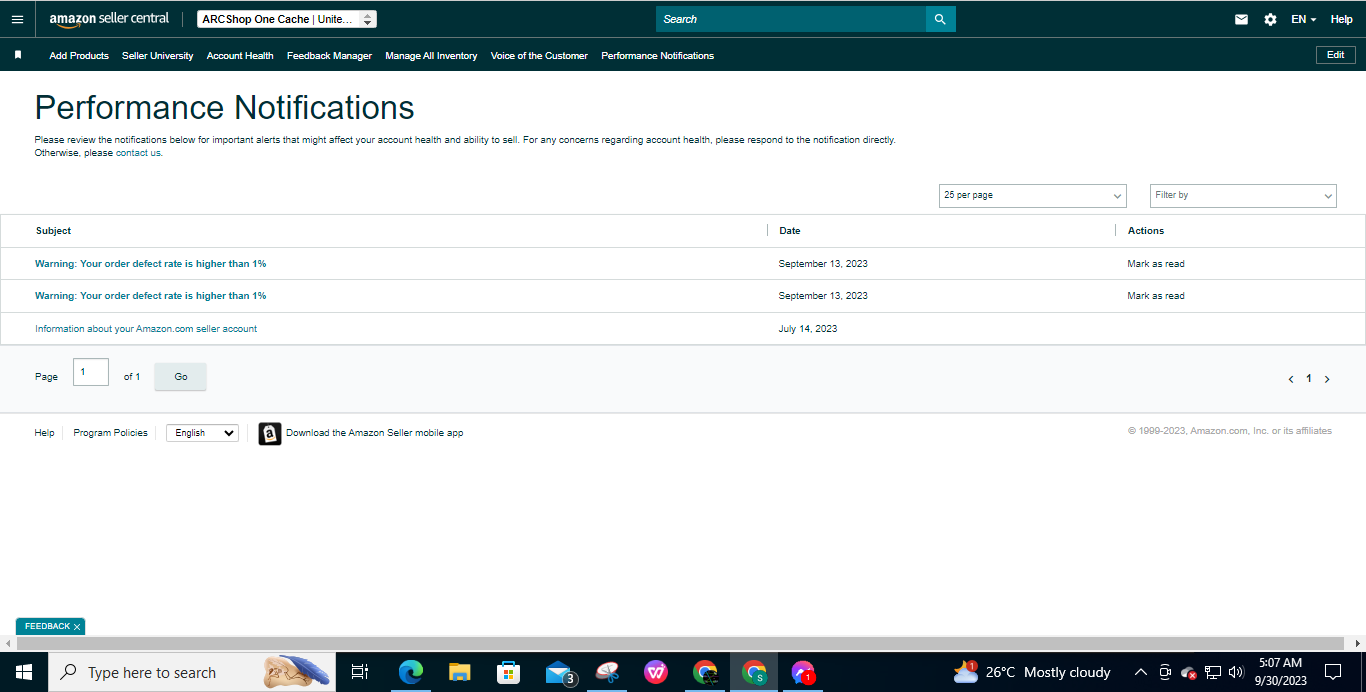Click the network tray icon

(1213, 672)
